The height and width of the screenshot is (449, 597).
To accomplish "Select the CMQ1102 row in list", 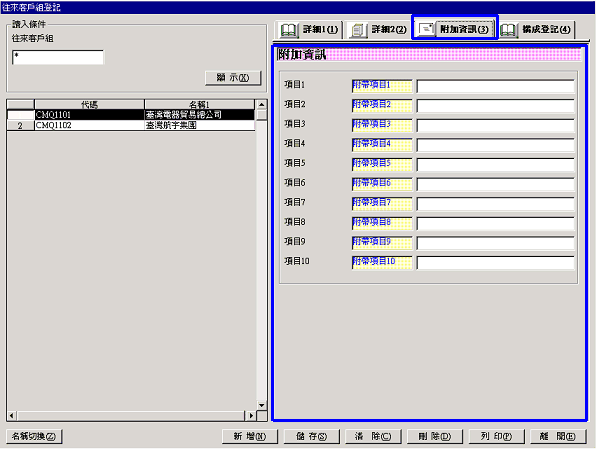I will point(131,125).
